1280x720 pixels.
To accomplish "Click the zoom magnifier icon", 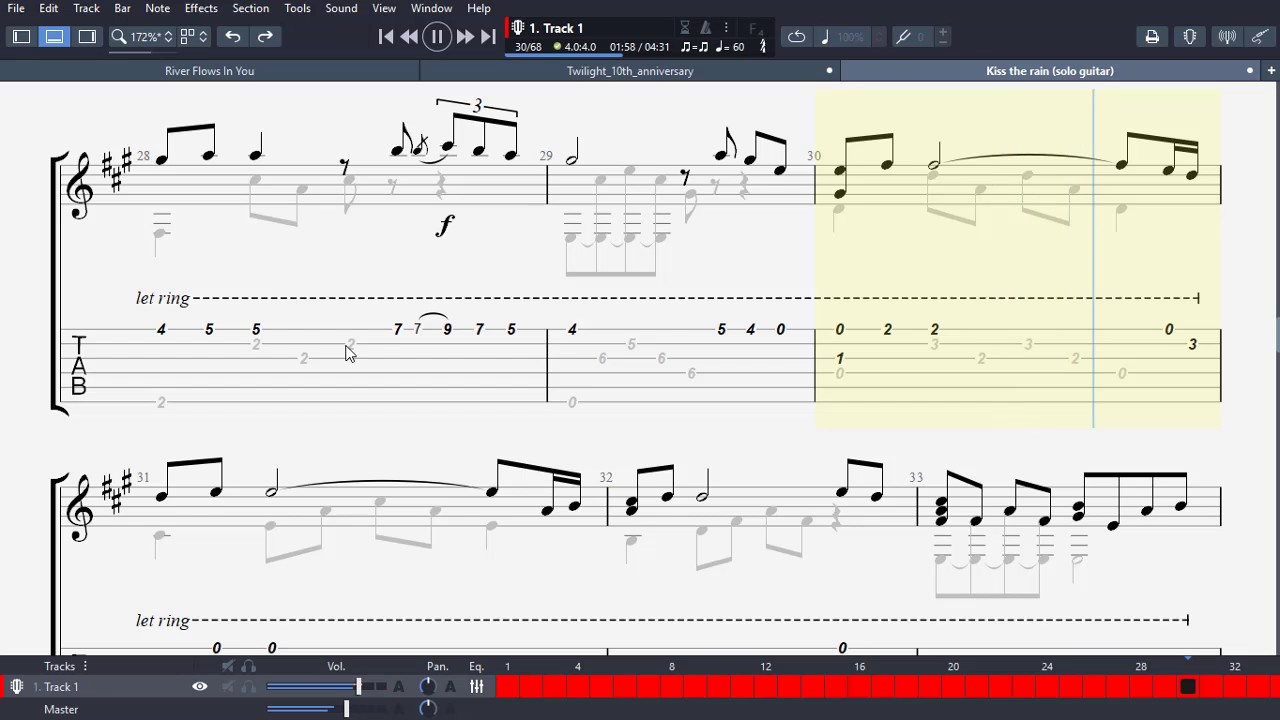I will (118, 37).
